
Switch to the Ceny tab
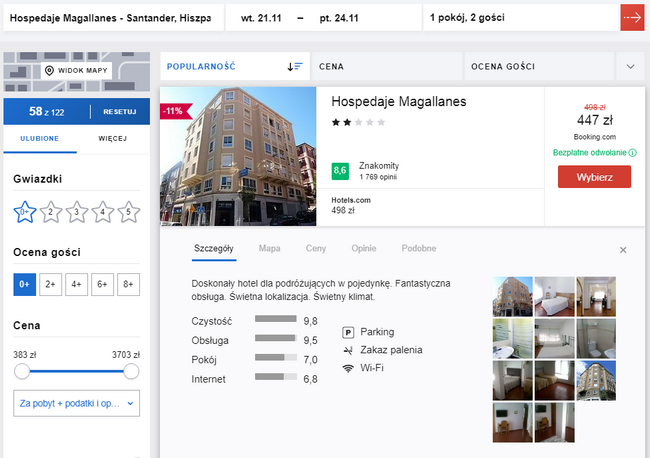coord(316,248)
